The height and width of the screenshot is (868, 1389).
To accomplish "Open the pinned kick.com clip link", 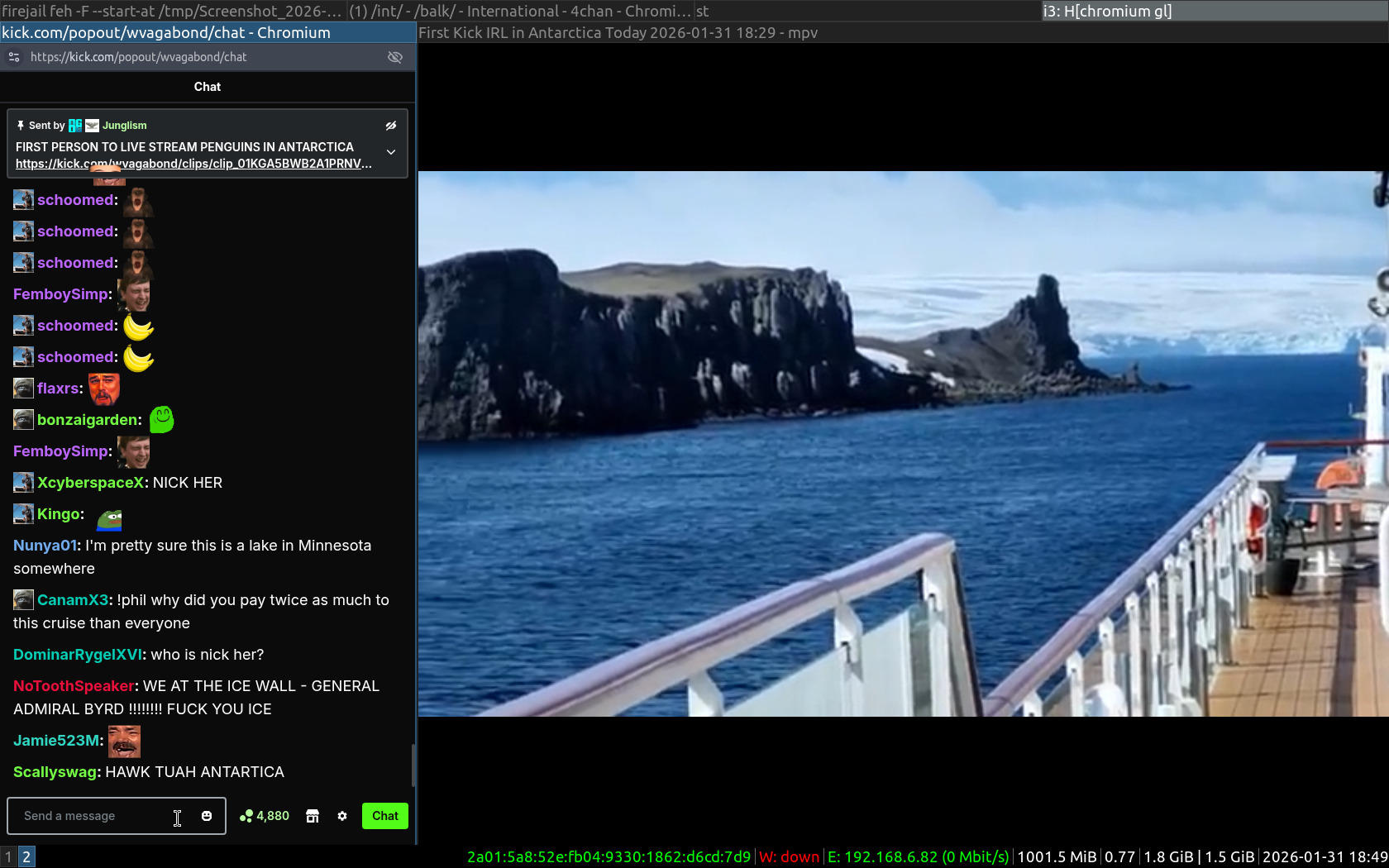I will coord(193,164).
